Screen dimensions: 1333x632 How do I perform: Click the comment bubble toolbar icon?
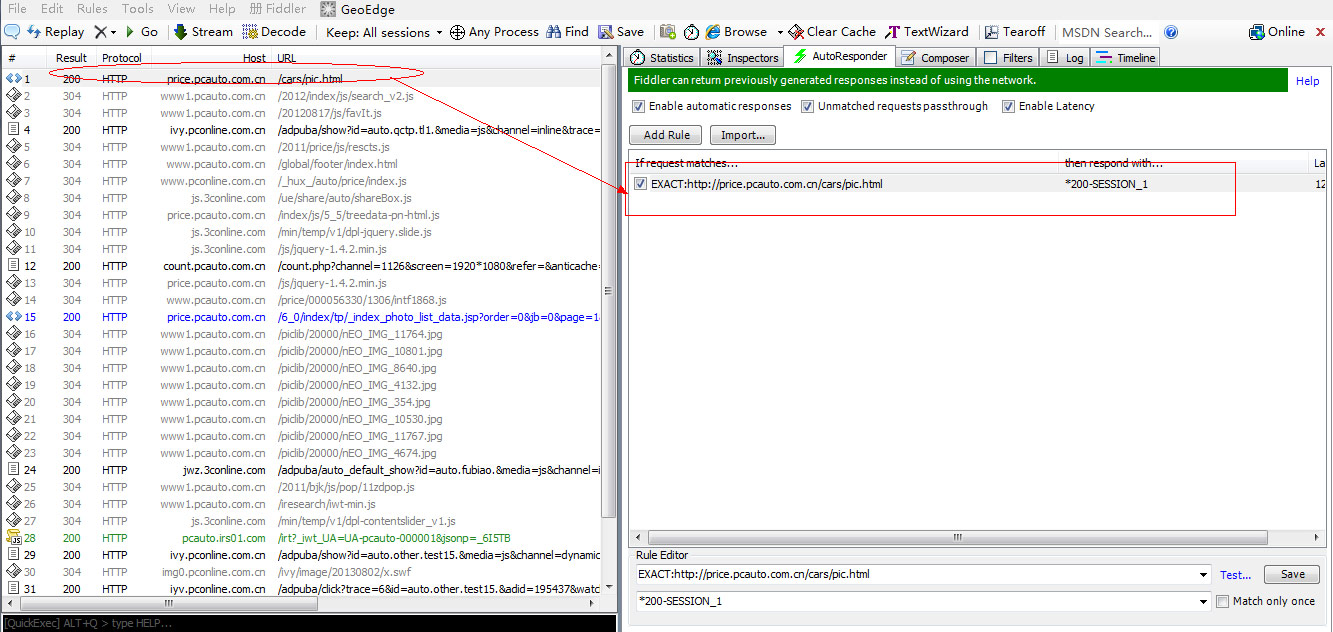tap(12, 32)
